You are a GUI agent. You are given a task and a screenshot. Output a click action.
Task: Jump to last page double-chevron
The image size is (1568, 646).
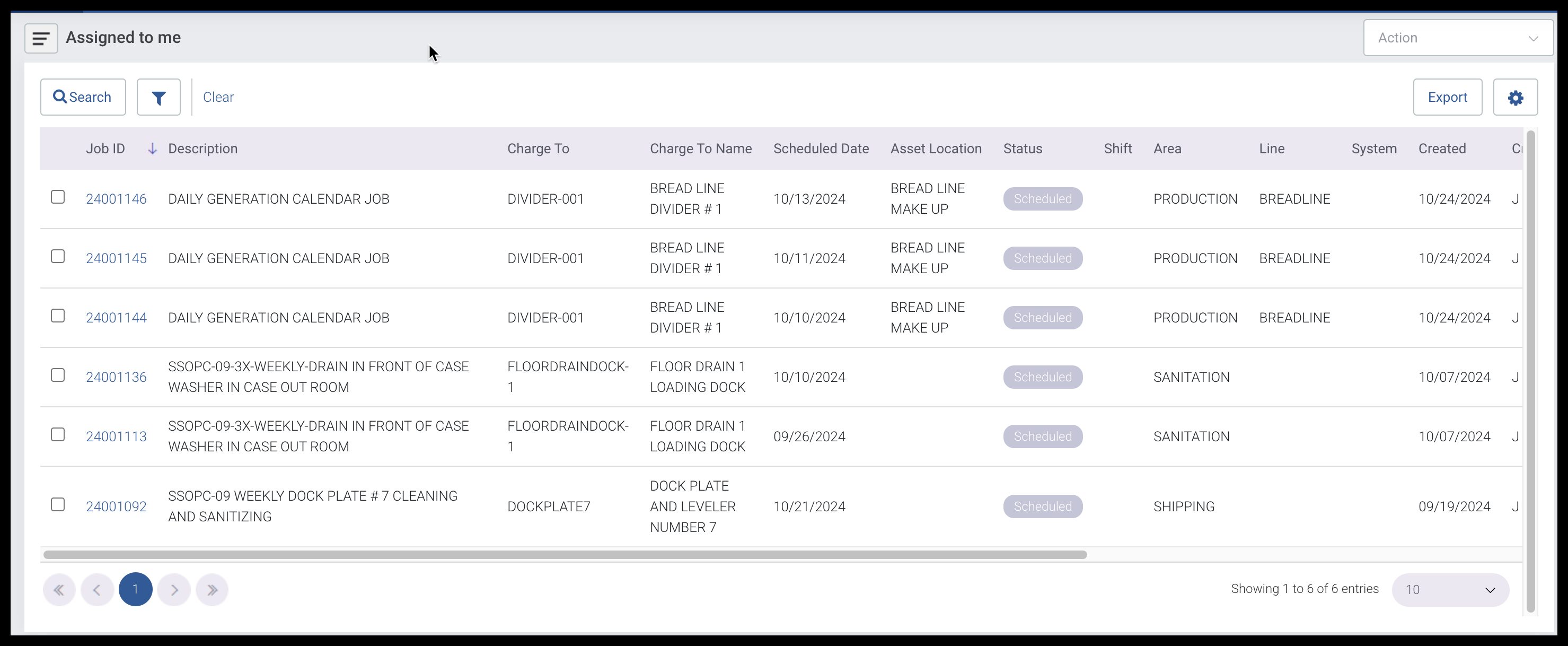point(212,589)
